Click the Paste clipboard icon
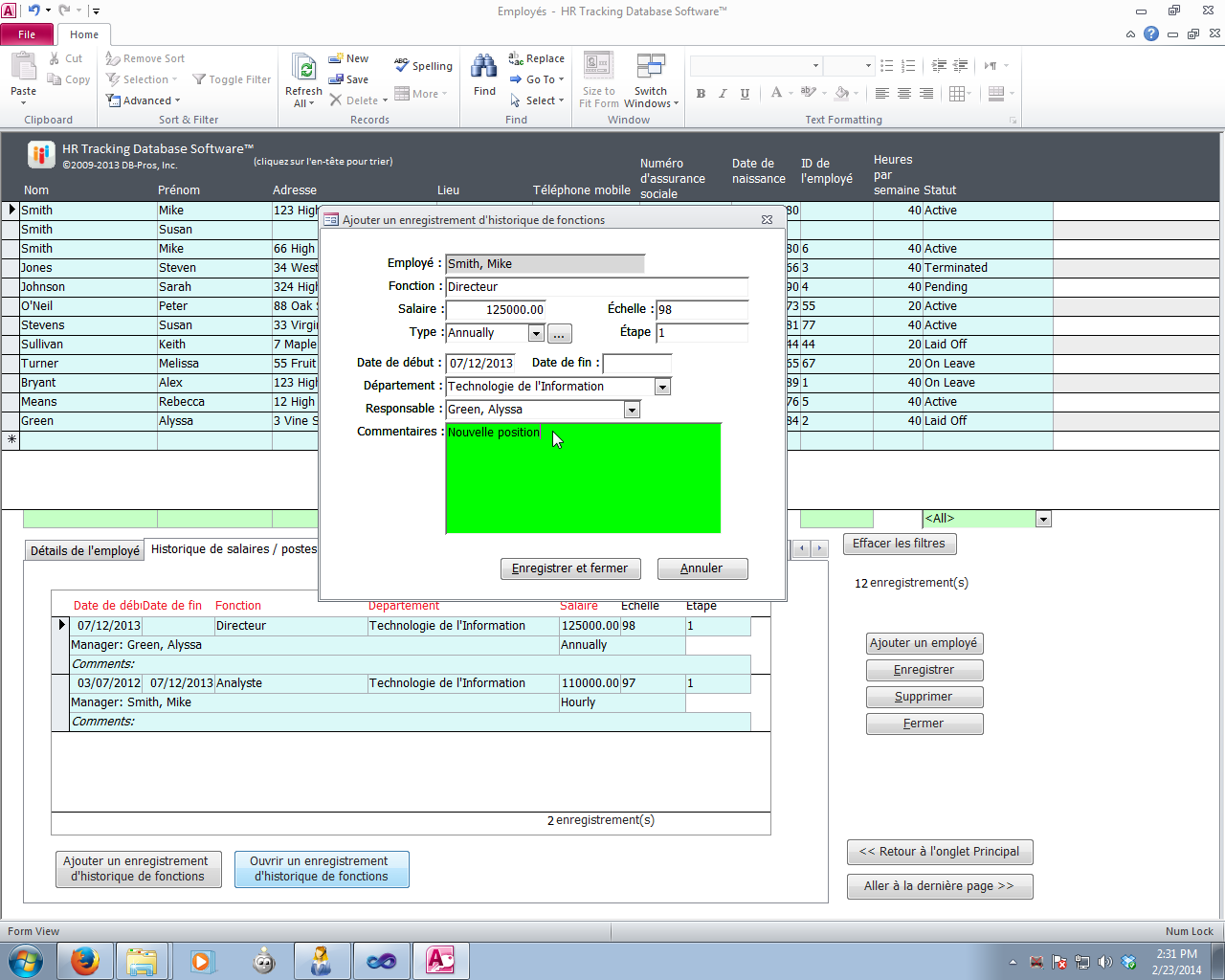Viewport: 1225px width, 980px height. click(24, 69)
